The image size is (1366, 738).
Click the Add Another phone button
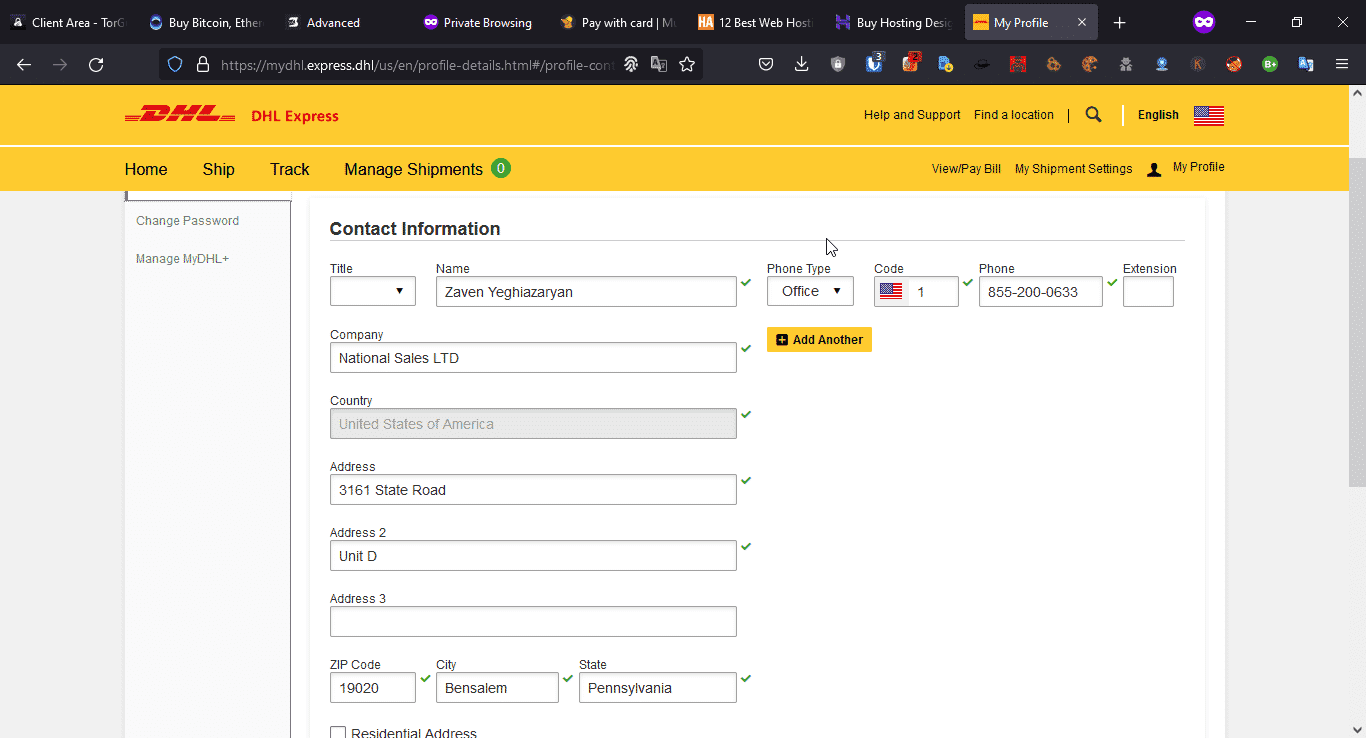[819, 340]
